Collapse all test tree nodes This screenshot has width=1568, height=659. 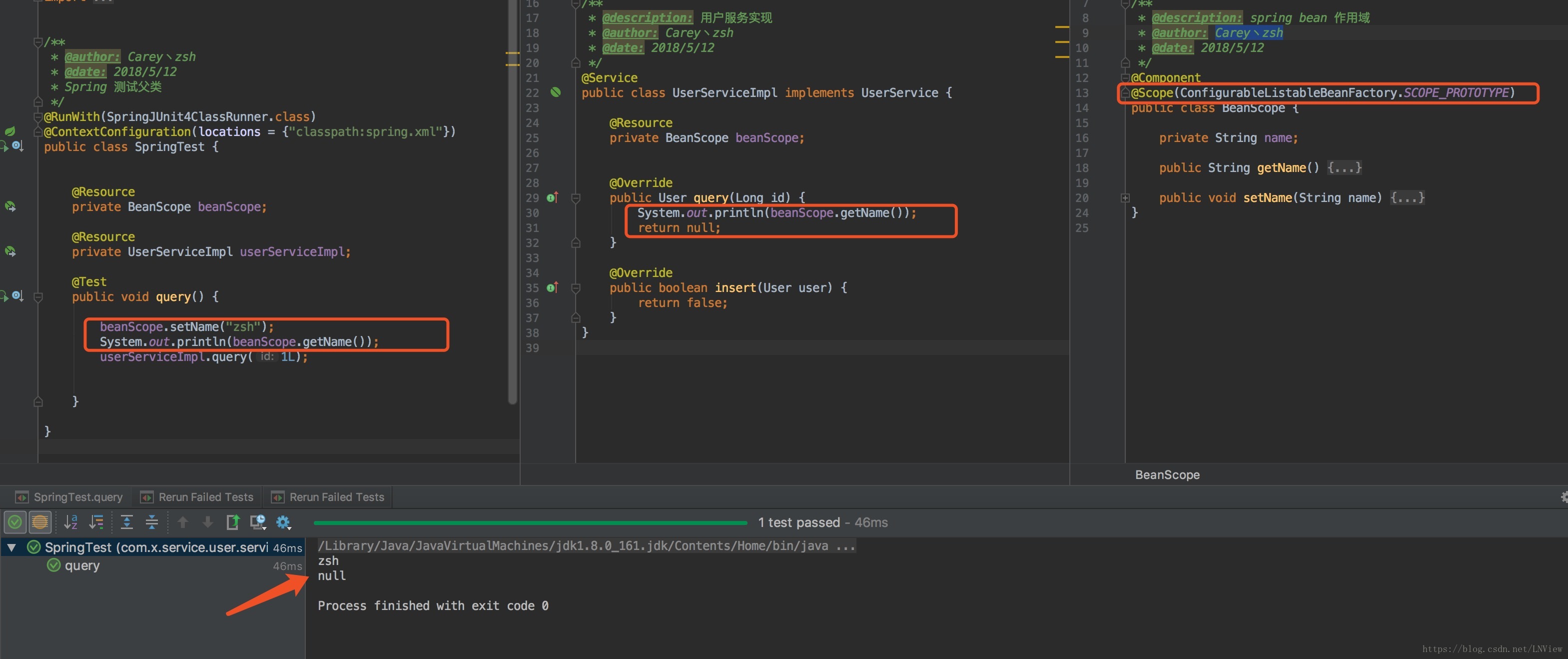151,522
